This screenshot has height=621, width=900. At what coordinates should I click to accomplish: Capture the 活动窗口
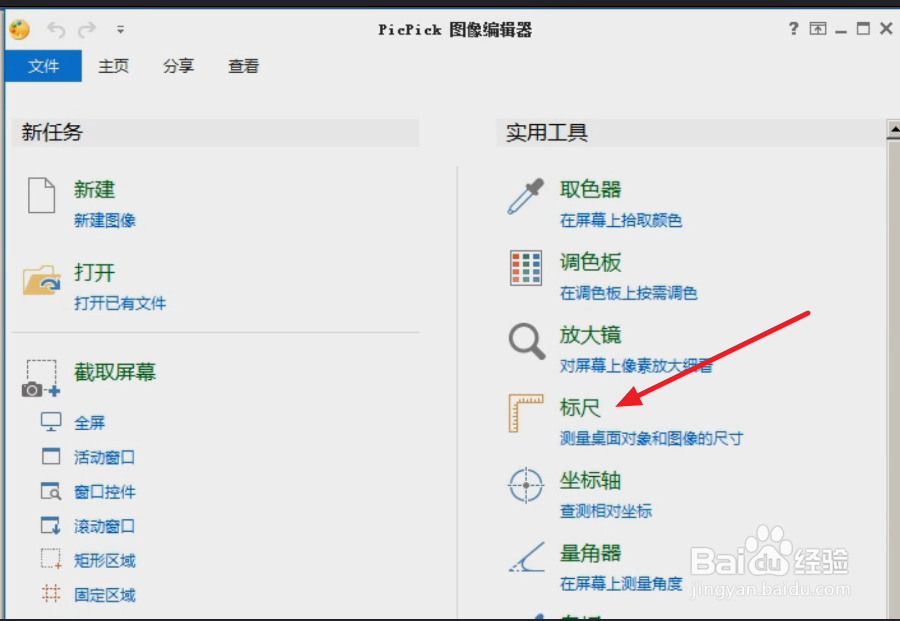point(104,457)
